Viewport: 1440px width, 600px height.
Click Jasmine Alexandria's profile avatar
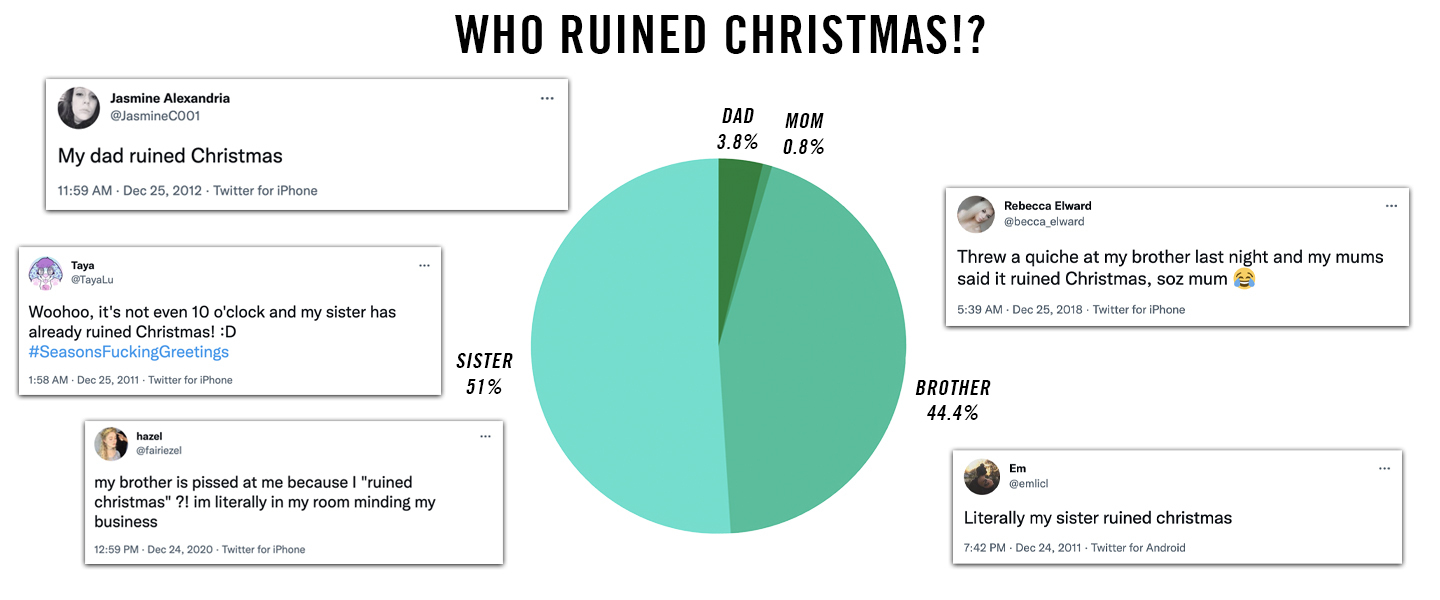(79, 108)
